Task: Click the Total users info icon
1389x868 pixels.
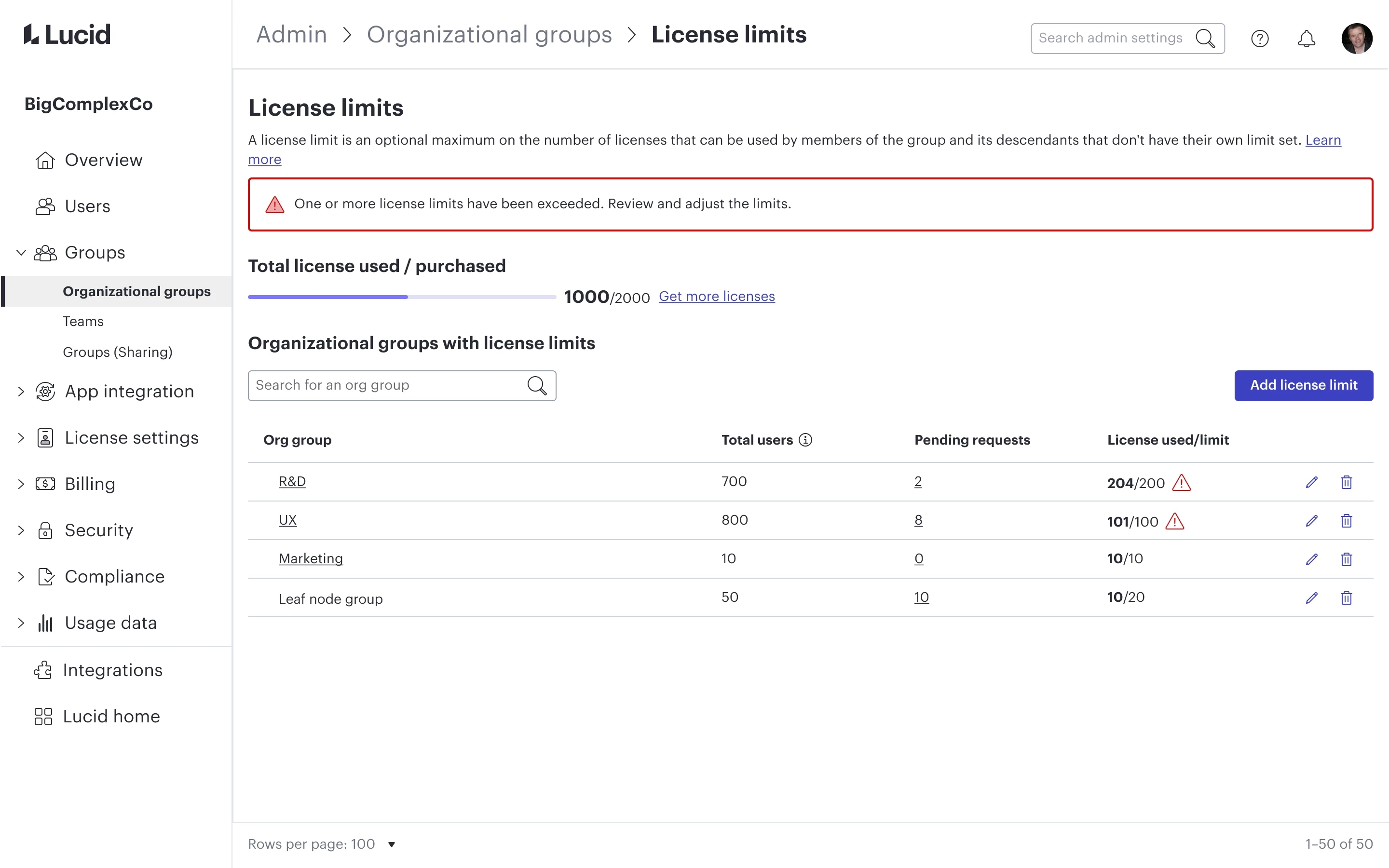Action: (x=805, y=440)
